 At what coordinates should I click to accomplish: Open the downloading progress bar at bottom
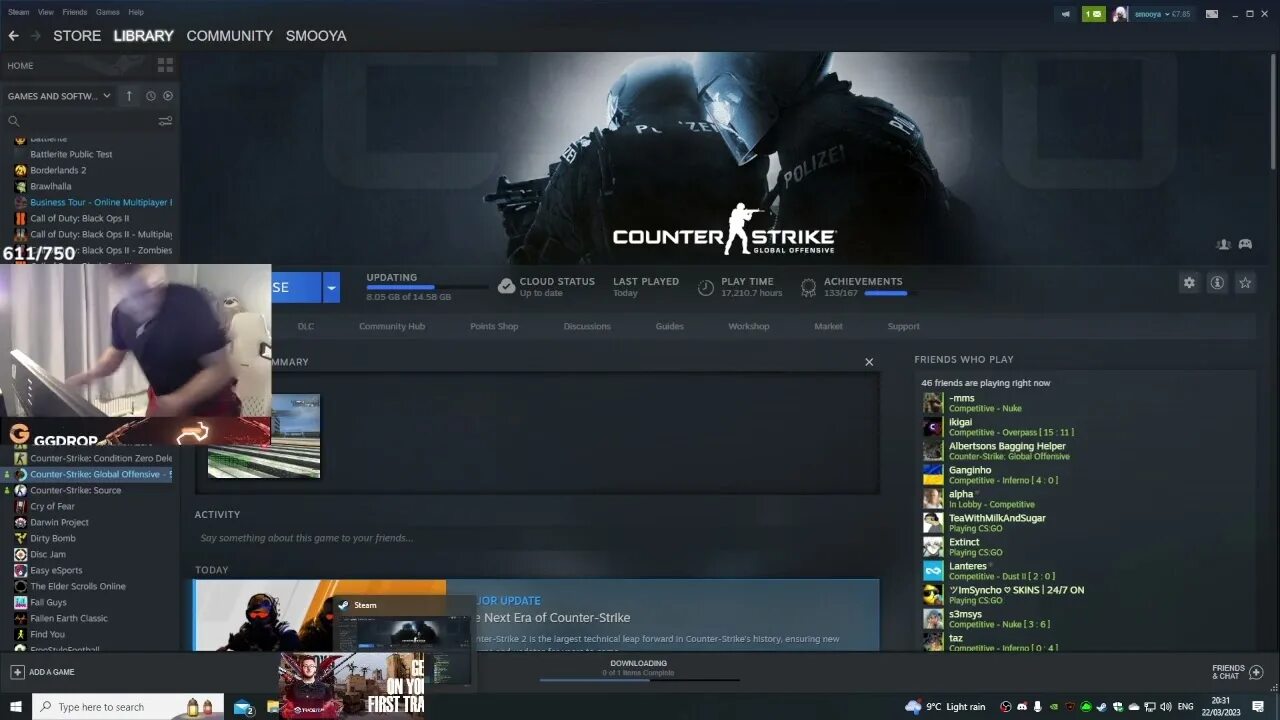[x=639, y=680]
